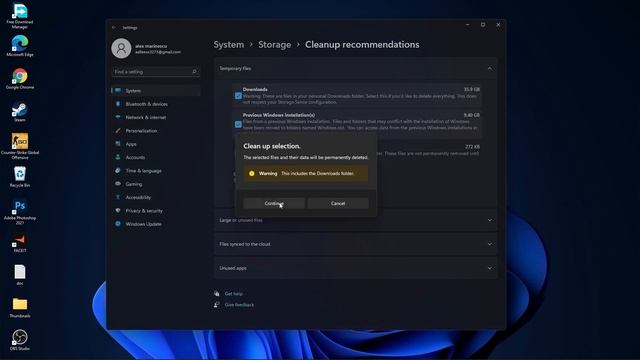640x360 pixels.
Task: Open Gaming settings
Action: click(156, 184)
